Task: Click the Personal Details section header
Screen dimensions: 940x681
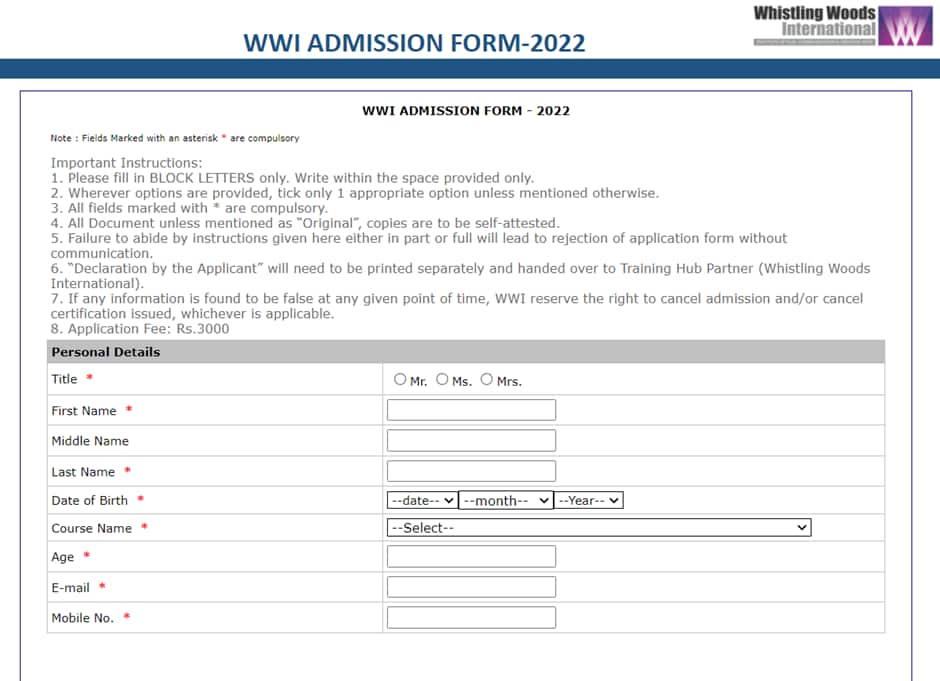Action: pos(105,352)
